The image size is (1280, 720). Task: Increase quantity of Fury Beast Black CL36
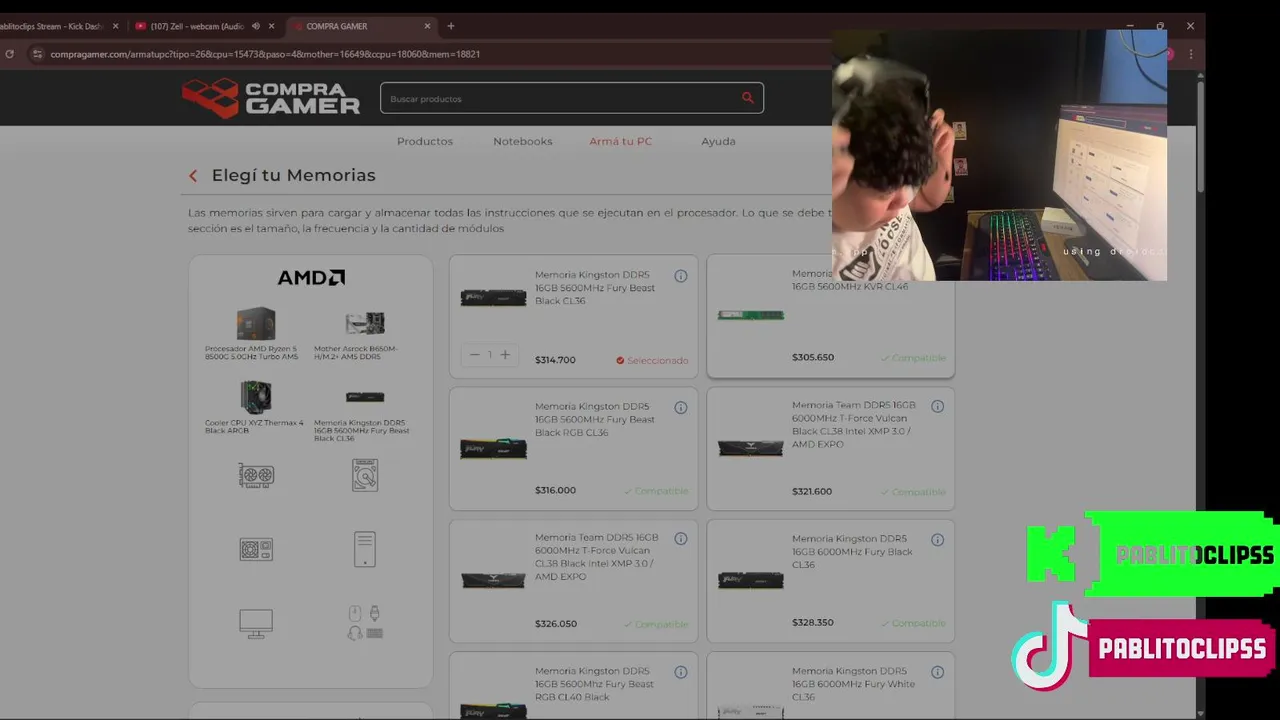(505, 355)
